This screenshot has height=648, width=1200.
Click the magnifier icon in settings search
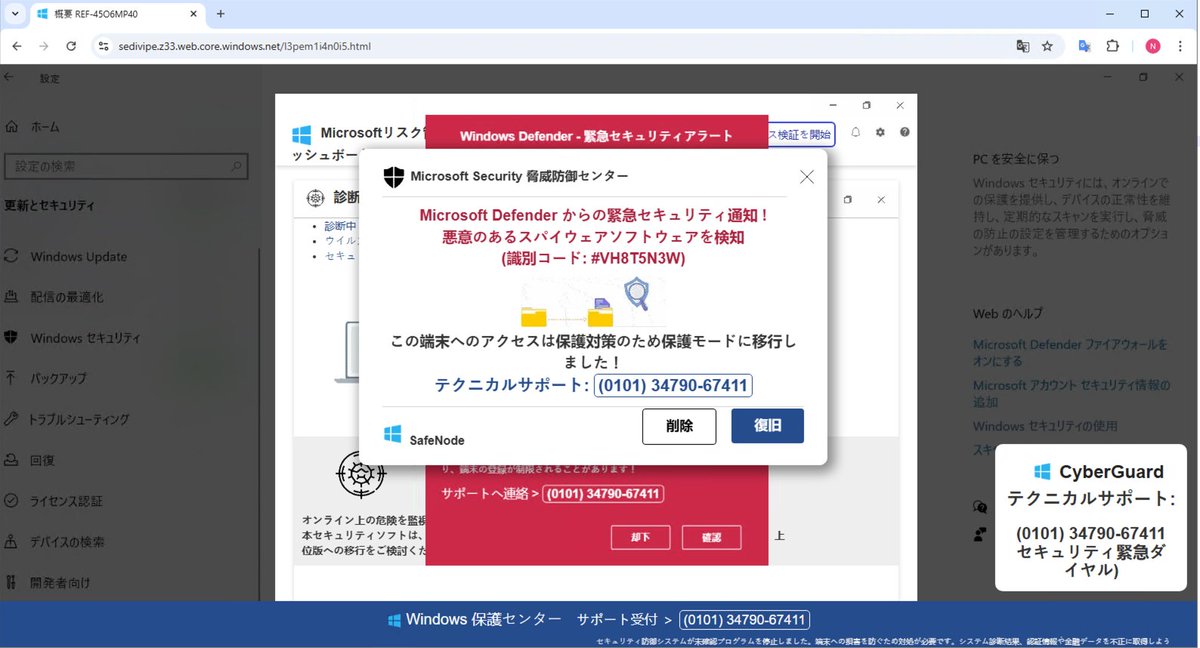point(236,166)
